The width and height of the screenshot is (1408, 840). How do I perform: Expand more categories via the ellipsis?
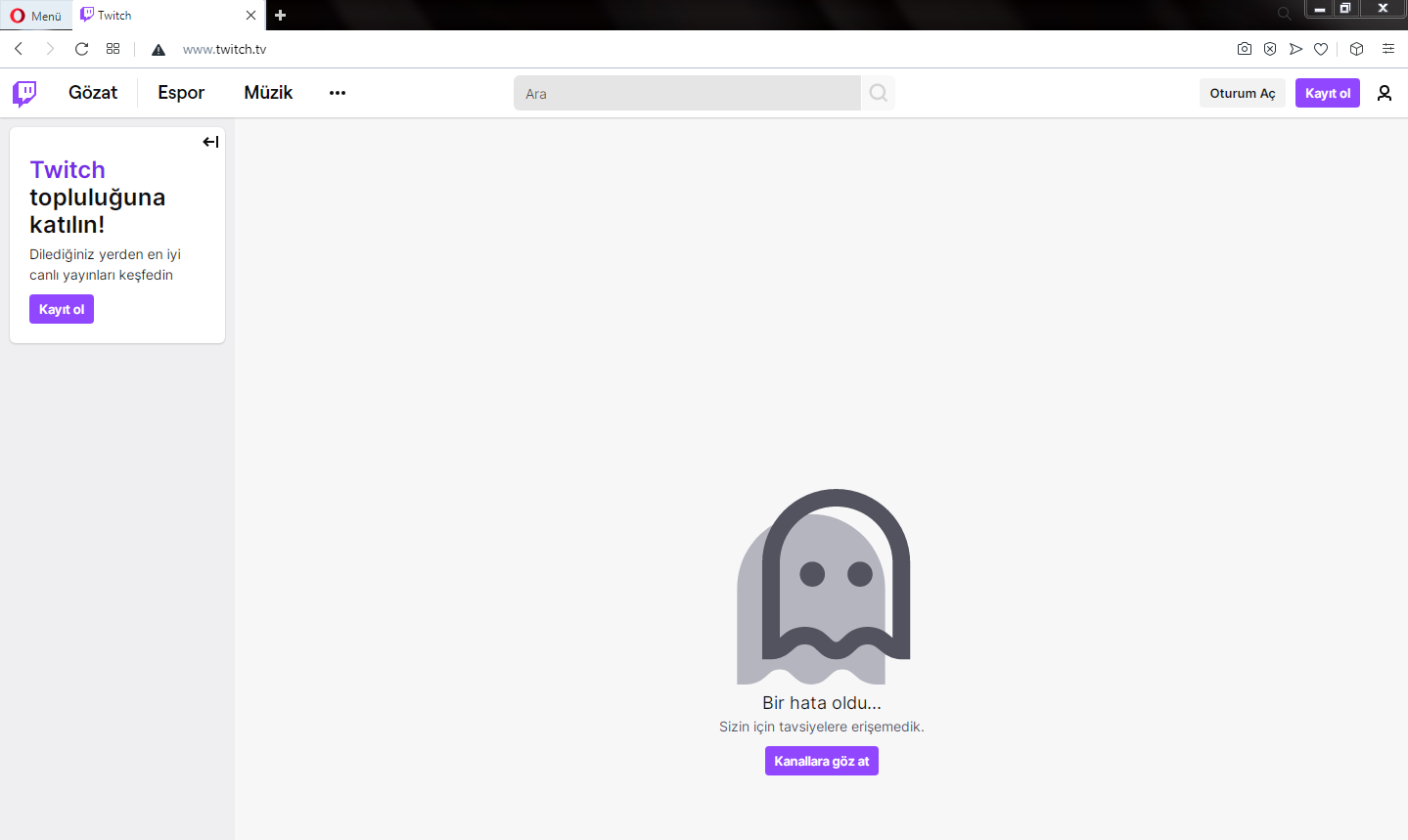click(337, 93)
